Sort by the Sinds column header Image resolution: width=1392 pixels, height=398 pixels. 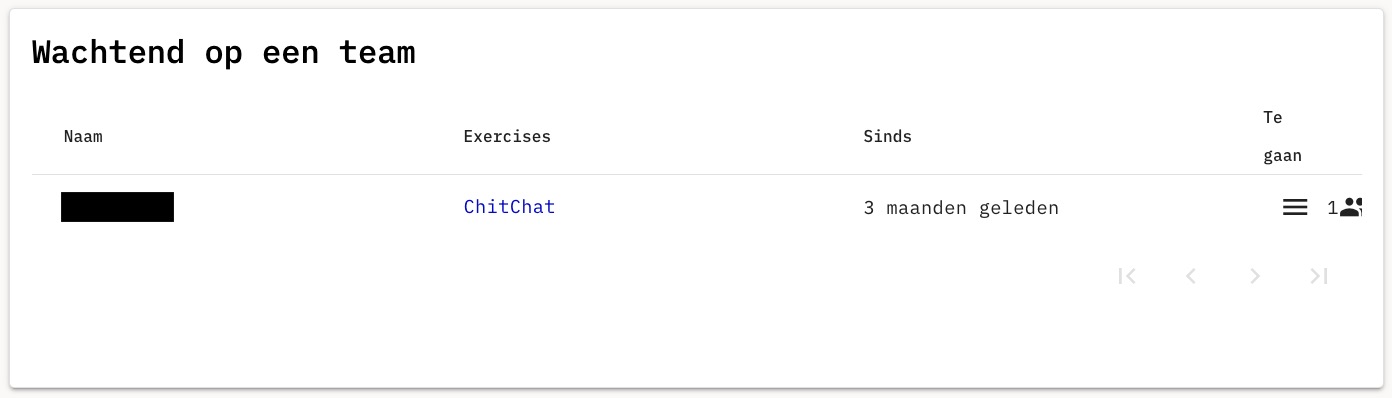[x=888, y=136]
